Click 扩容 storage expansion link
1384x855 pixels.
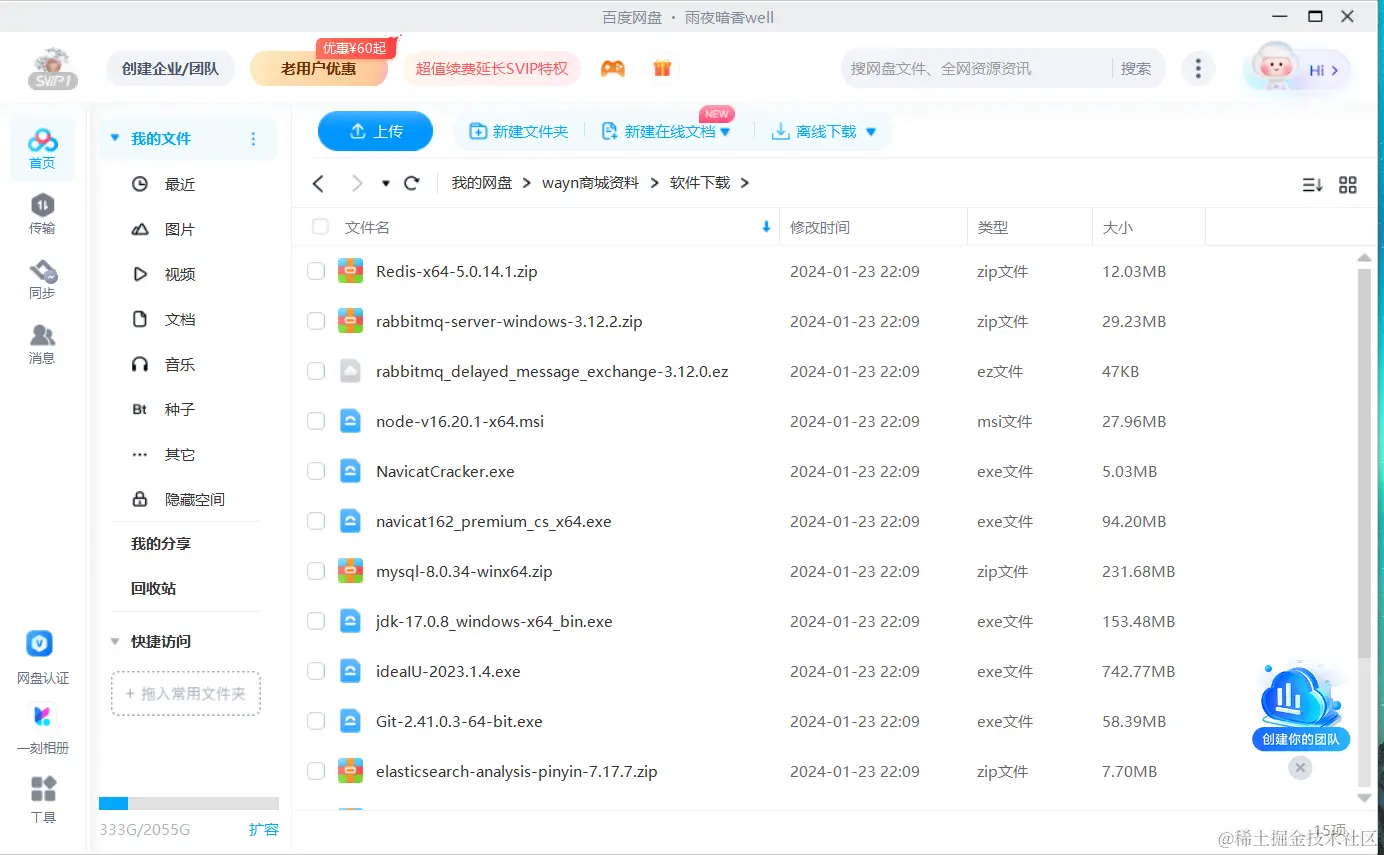coord(264,829)
